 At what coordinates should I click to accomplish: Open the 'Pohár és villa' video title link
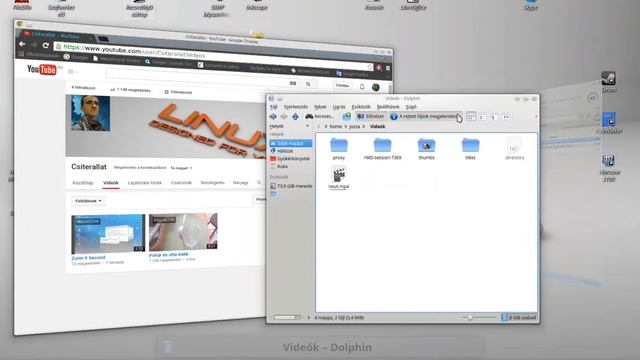tap(169, 255)
